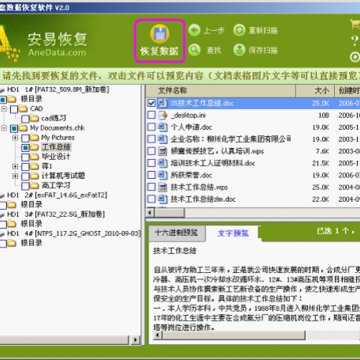360x360 pixels.
Task: Click the disk icon of HD1 2# exFAT
Action: 2,195
